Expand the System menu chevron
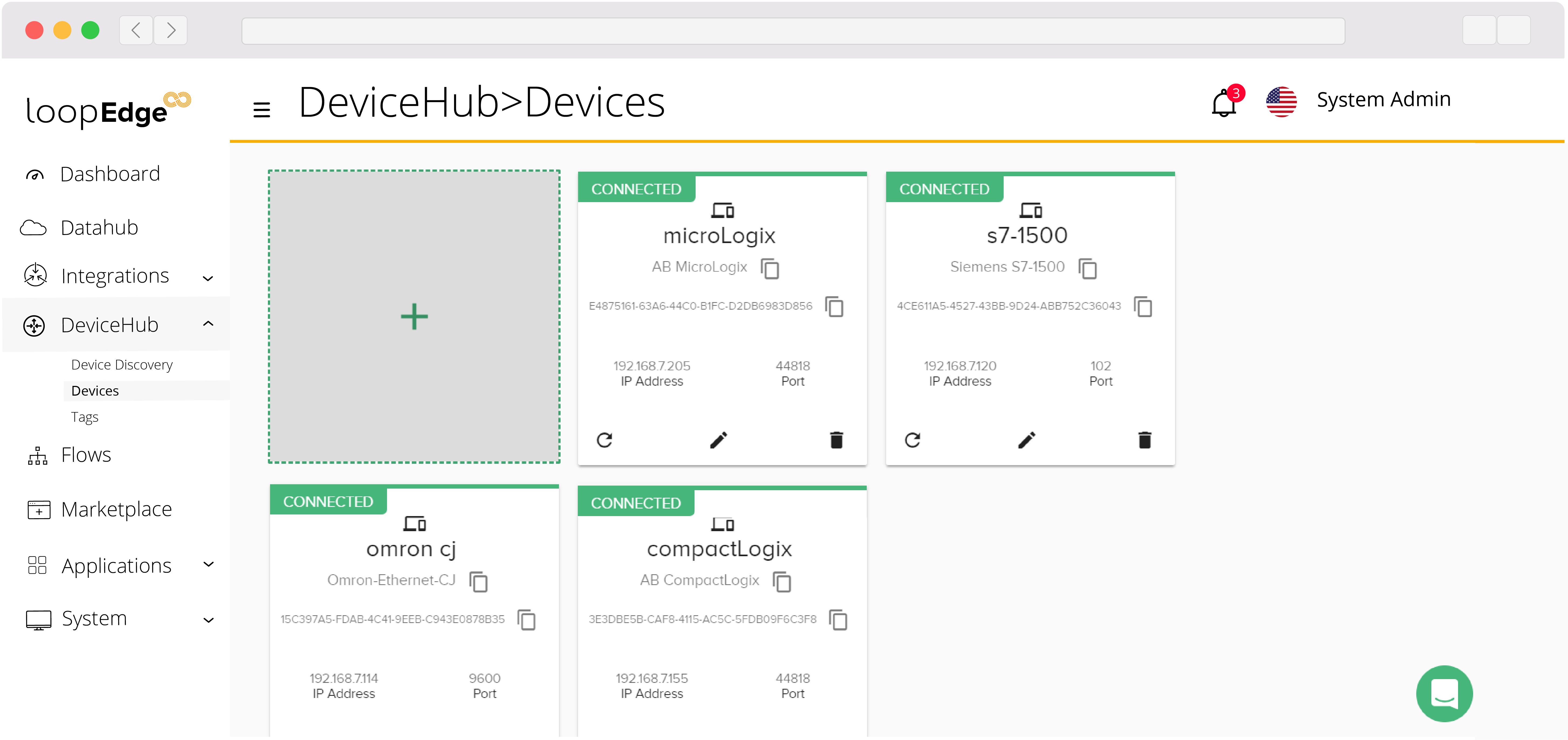This screenshot has height=740, width=1568. (x=208, y=620)
